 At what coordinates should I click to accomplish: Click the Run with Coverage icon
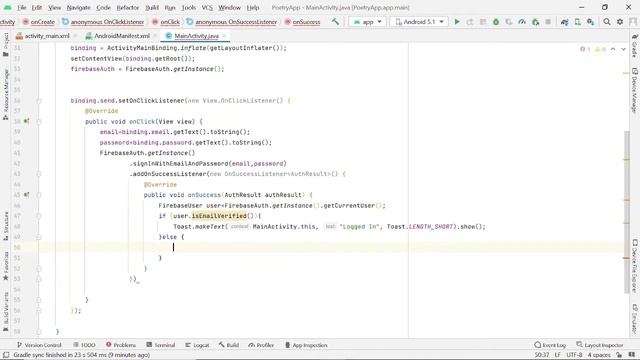(x=509, y=22)
